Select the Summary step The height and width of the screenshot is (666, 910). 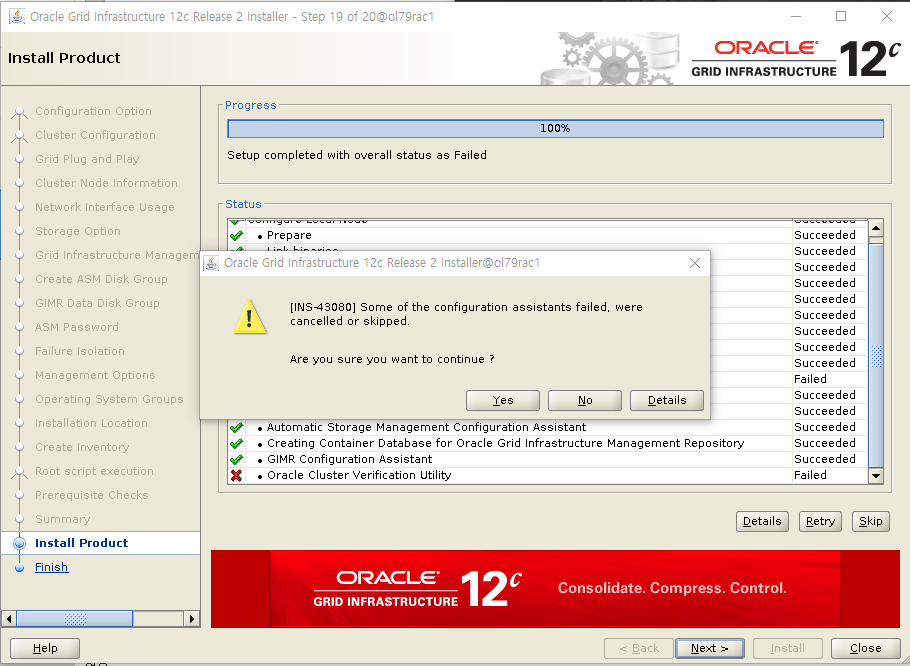62,519
